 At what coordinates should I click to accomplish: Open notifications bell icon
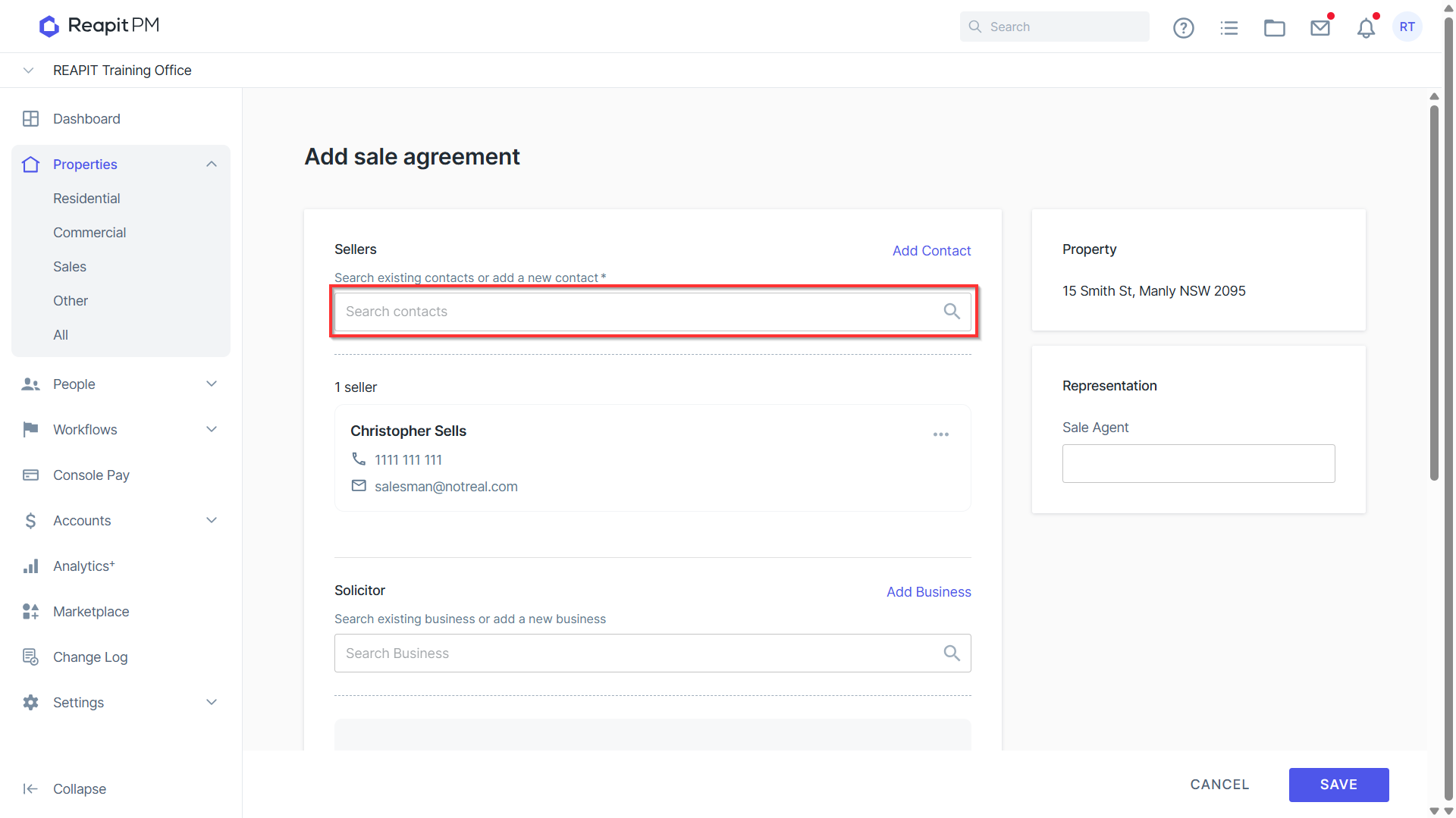[x=1365, y=28]
